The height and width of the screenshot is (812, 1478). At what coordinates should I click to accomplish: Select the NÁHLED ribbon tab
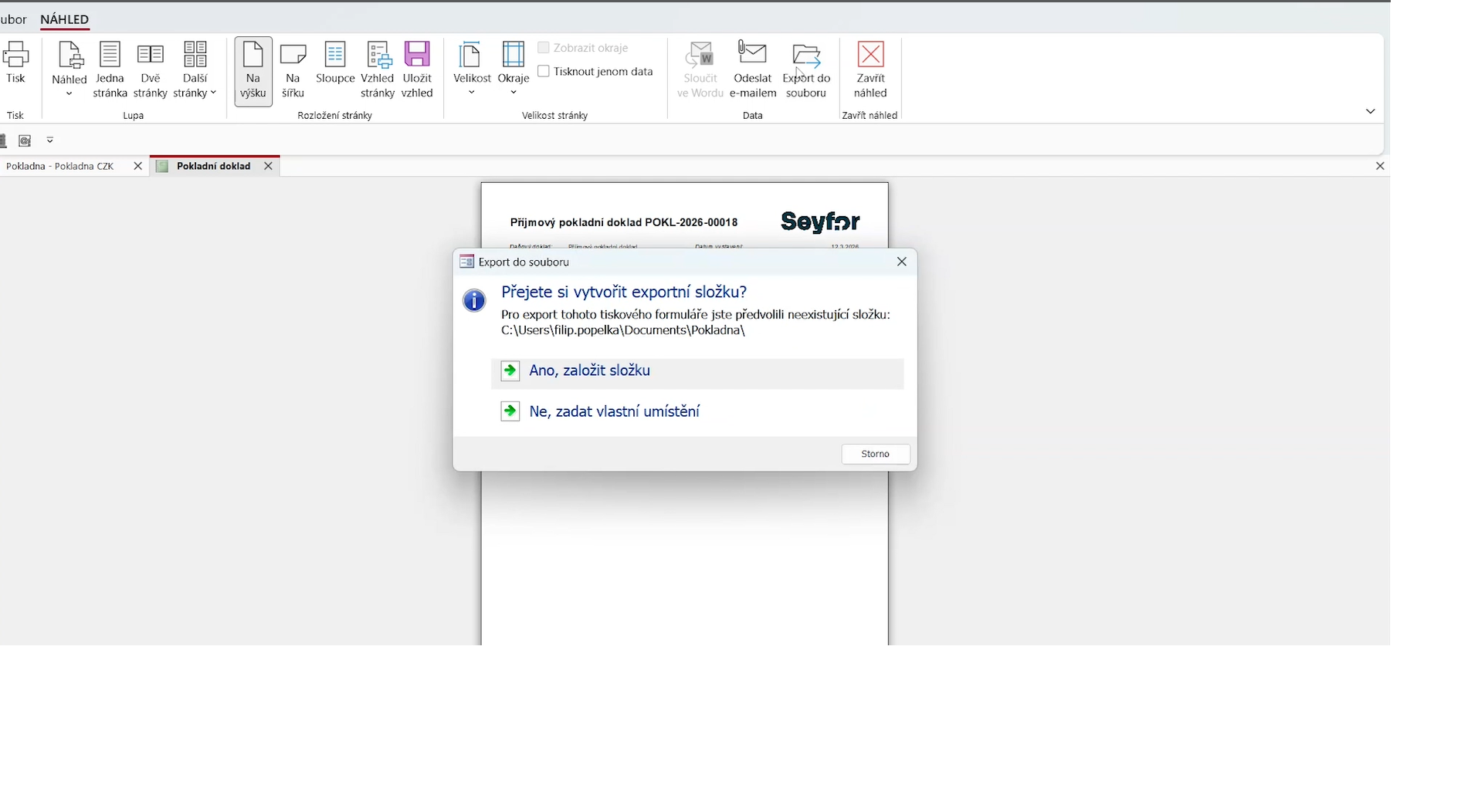coord(64,19)
